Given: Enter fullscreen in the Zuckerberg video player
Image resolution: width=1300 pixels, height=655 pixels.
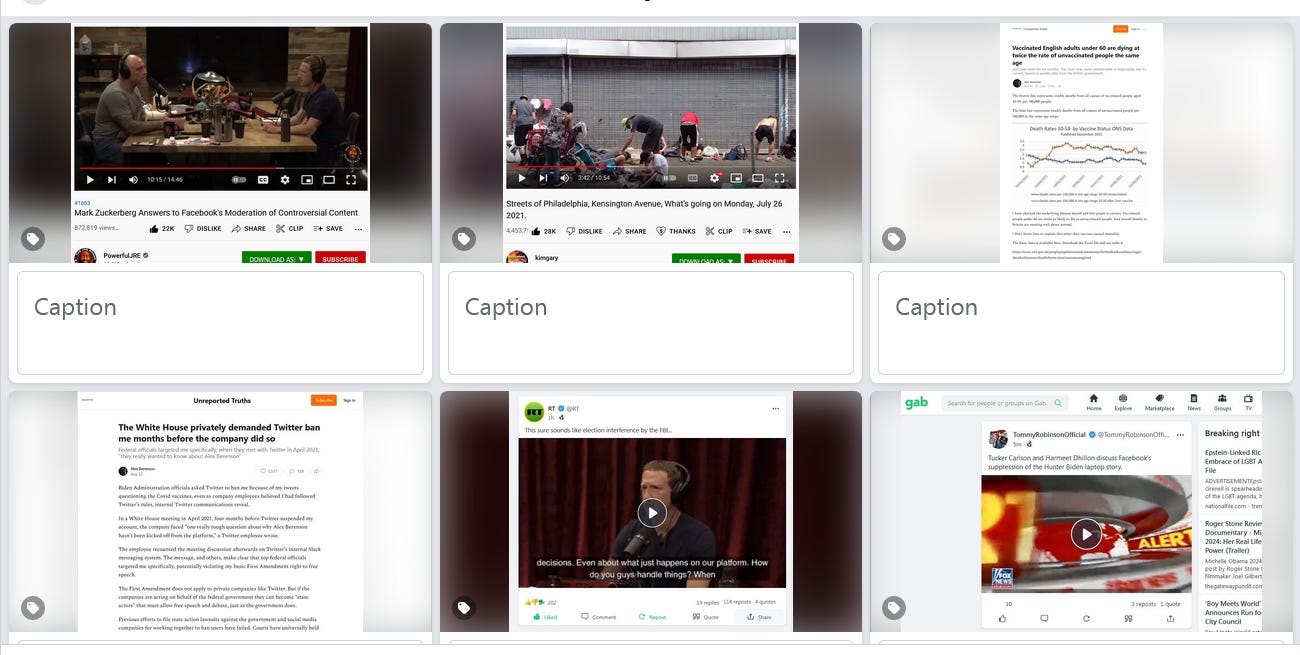Looking at the screenshot, I should [351, 180].
